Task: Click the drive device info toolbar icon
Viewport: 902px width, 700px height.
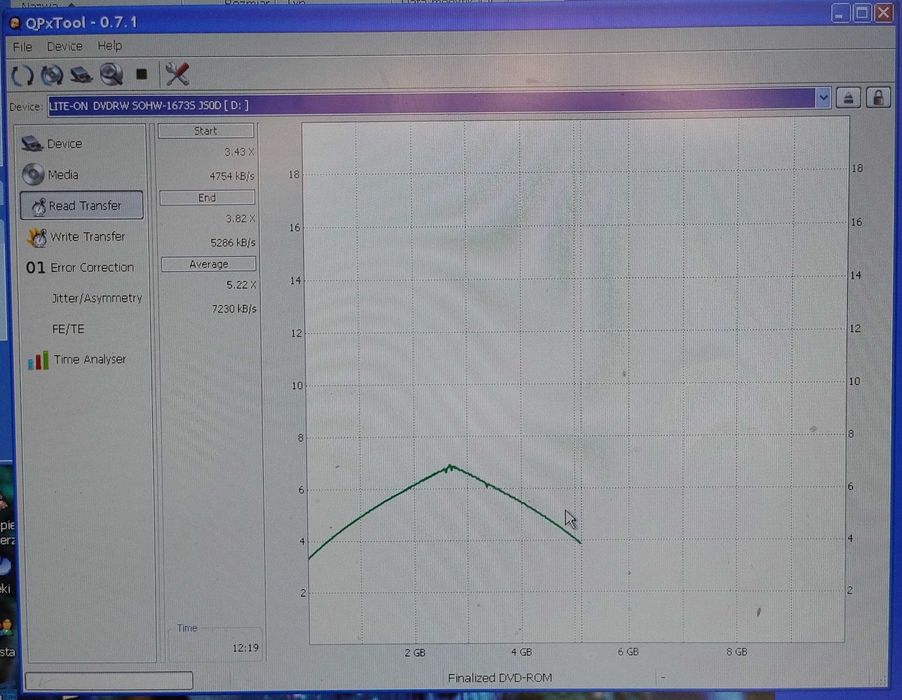Action: pyautogui.click(x=81, y=75)
